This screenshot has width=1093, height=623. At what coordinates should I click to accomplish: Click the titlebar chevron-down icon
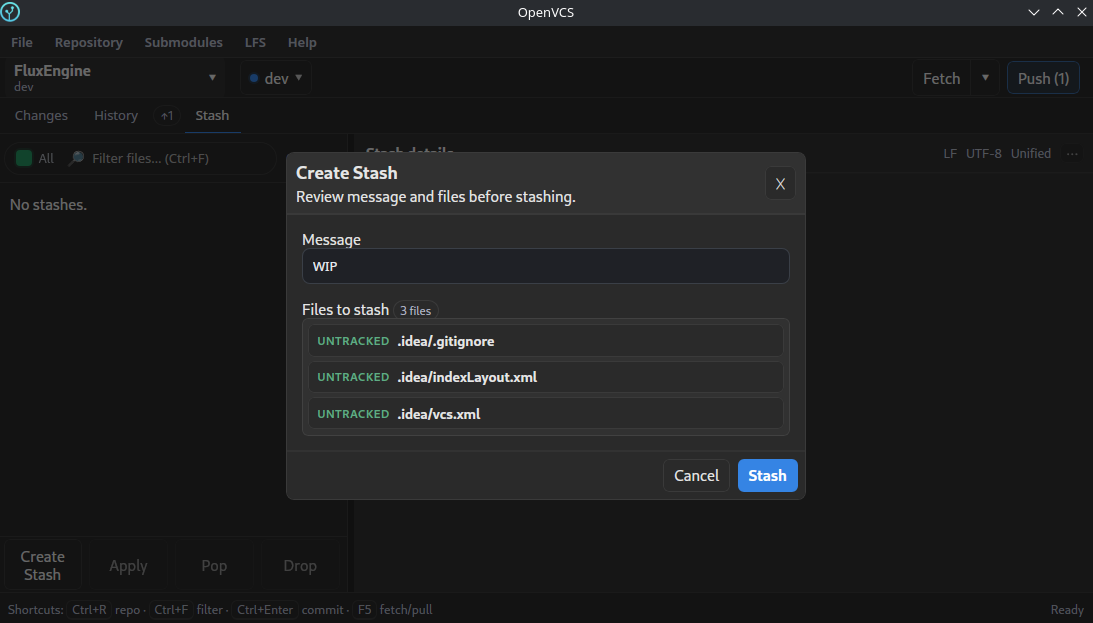tap(1033, 12)
